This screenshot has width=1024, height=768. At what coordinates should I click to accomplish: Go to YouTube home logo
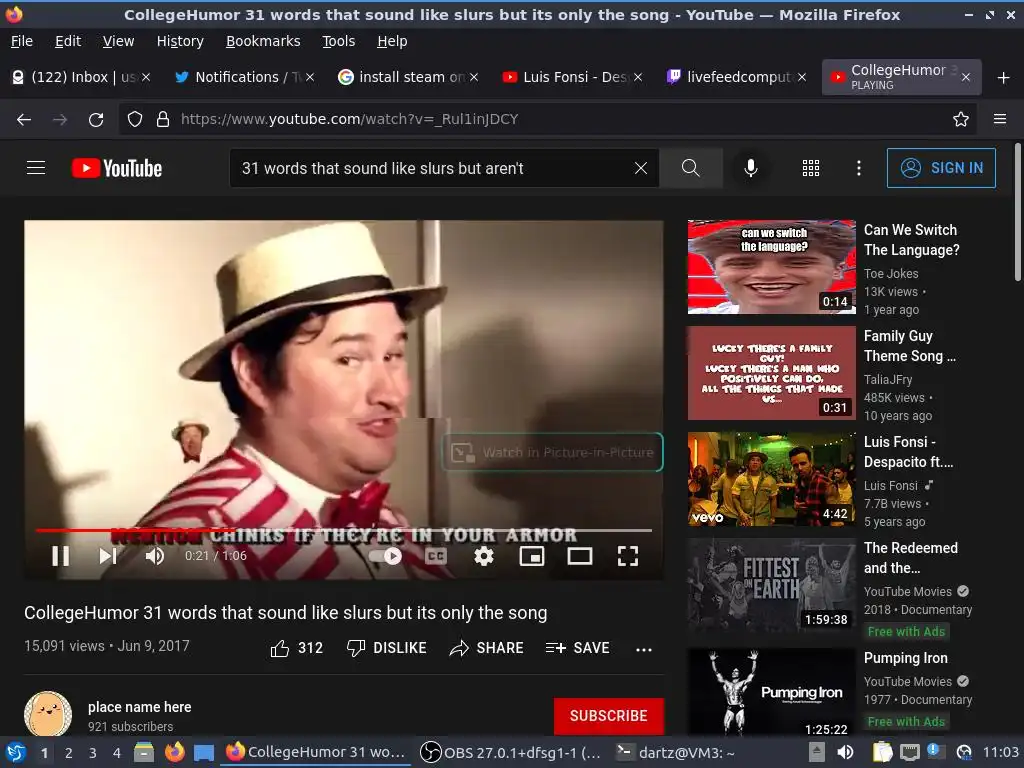pos(117,168)
